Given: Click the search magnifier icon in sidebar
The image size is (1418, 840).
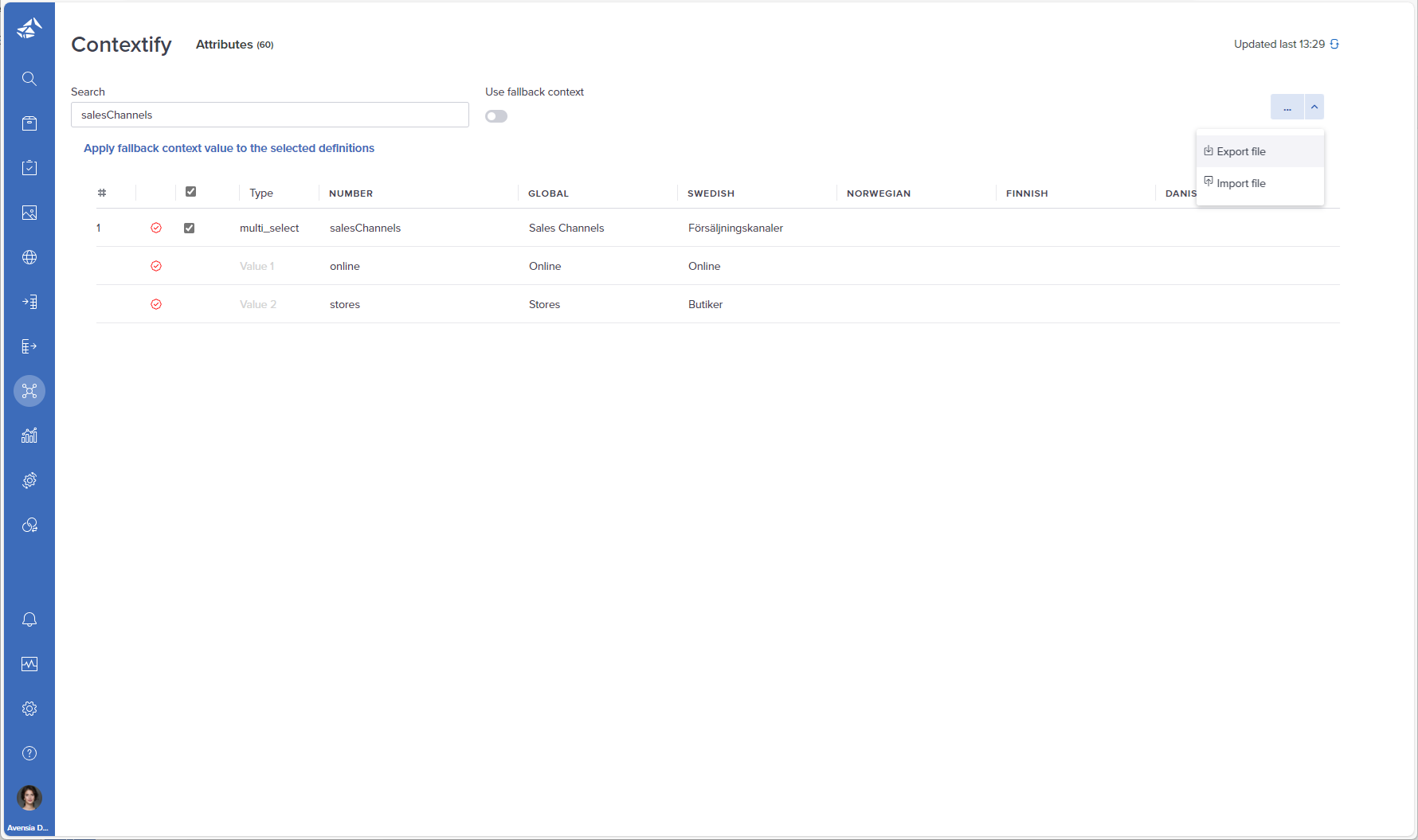Looking at the screenshot, I should [29, 79].
